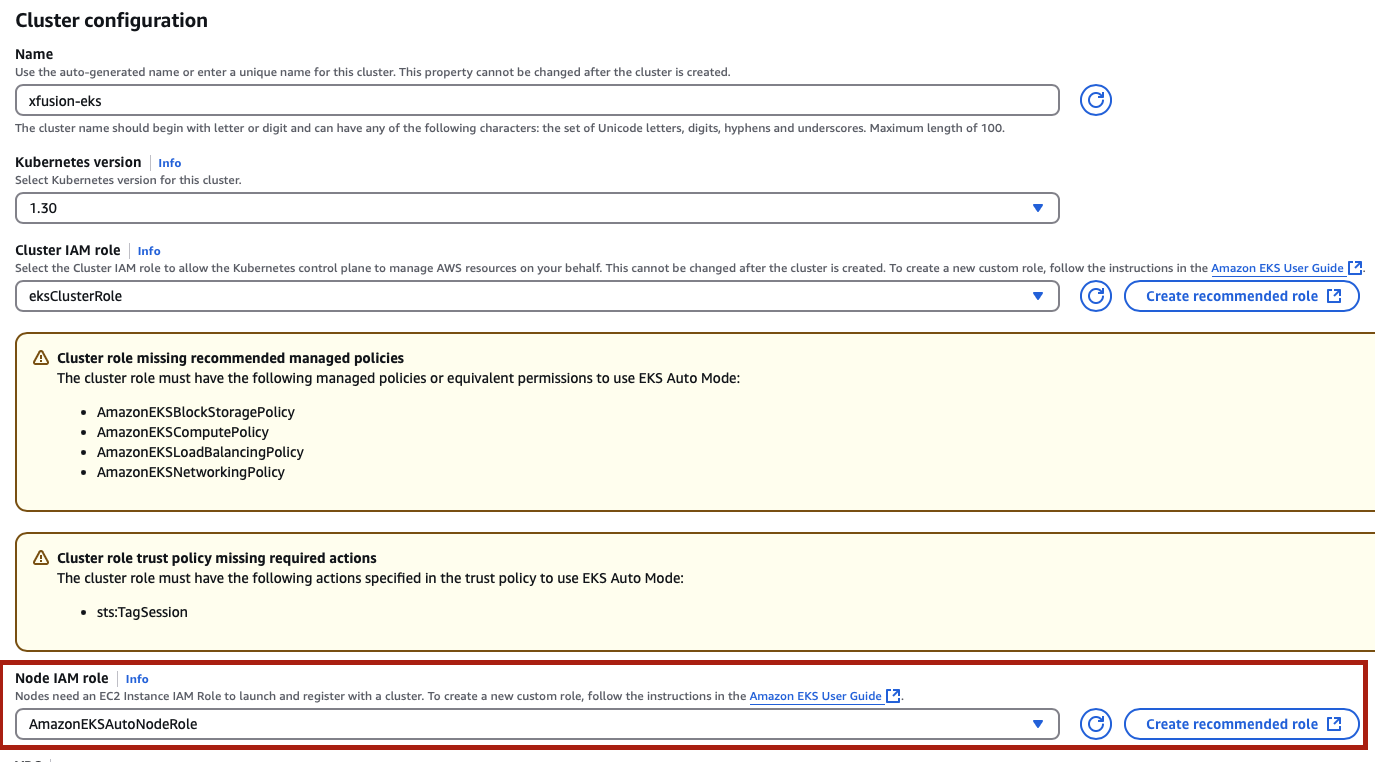Click external link icon after Cluster role User Guide
1375x762 pixels.
pyautogui.click(x=1355, y=268)
